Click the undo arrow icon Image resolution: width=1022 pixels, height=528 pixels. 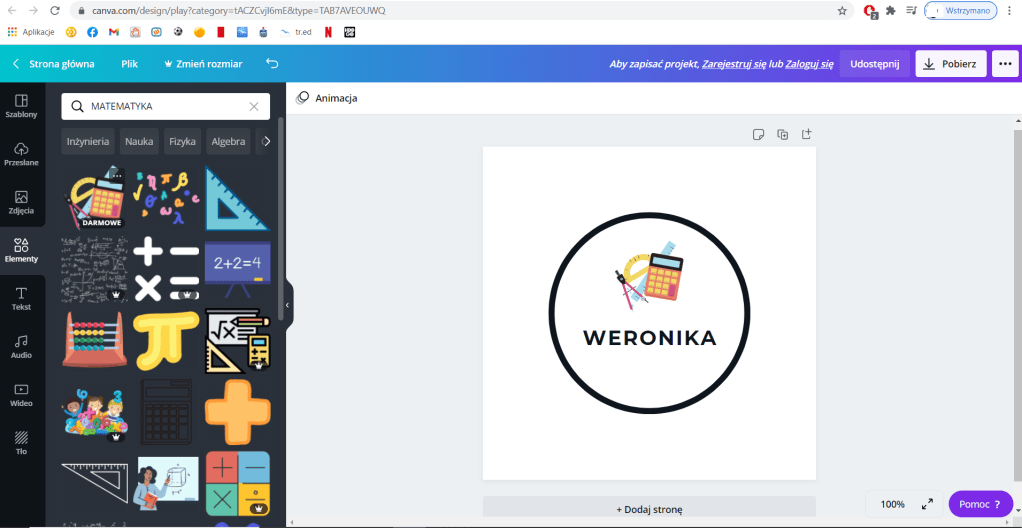coord(272,64)
